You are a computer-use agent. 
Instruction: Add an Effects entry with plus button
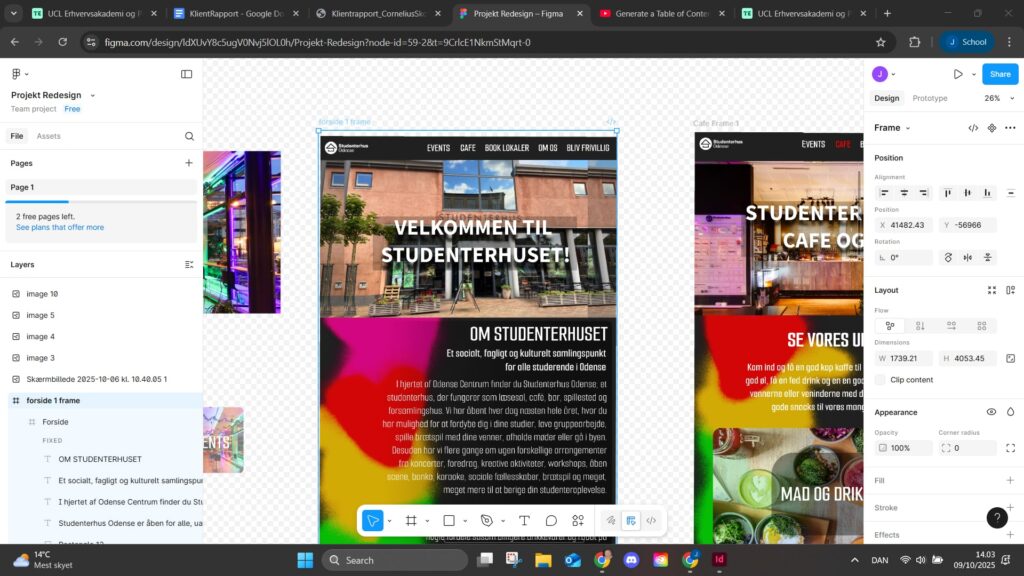[x=1010, y=535]
